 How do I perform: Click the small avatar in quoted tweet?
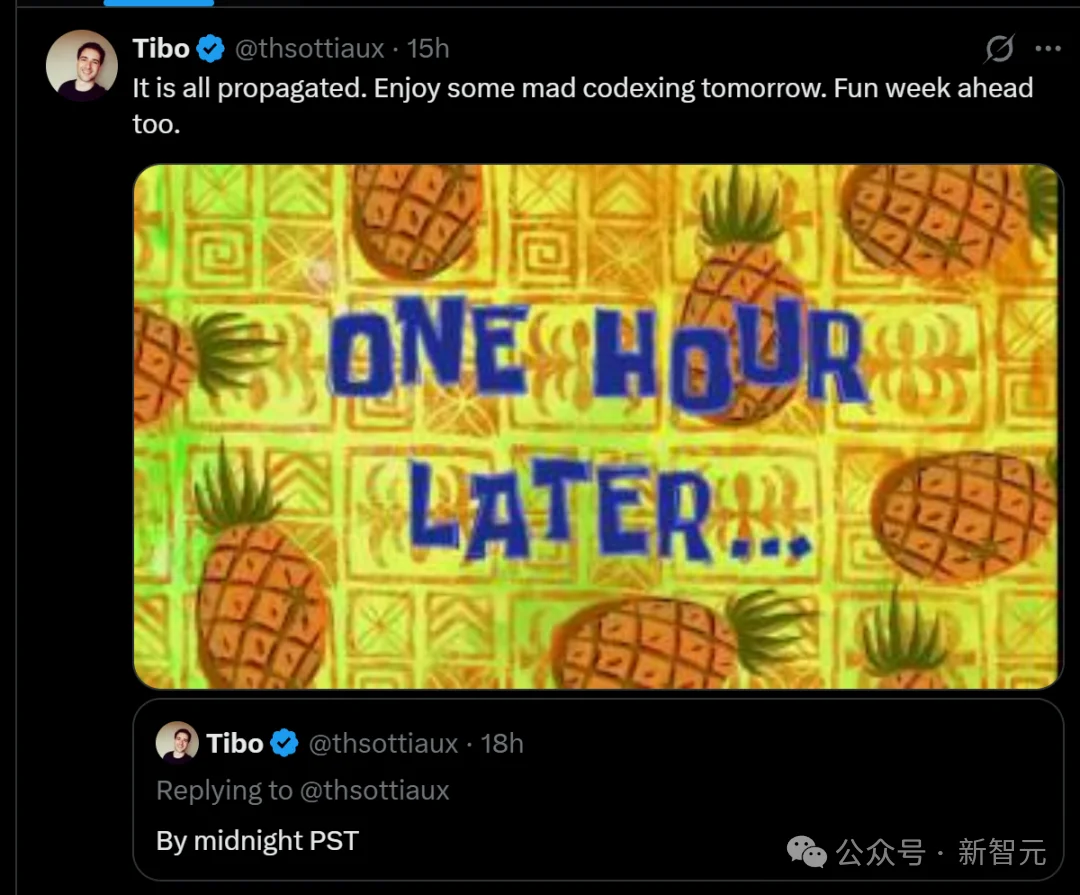tap(177, 743)
